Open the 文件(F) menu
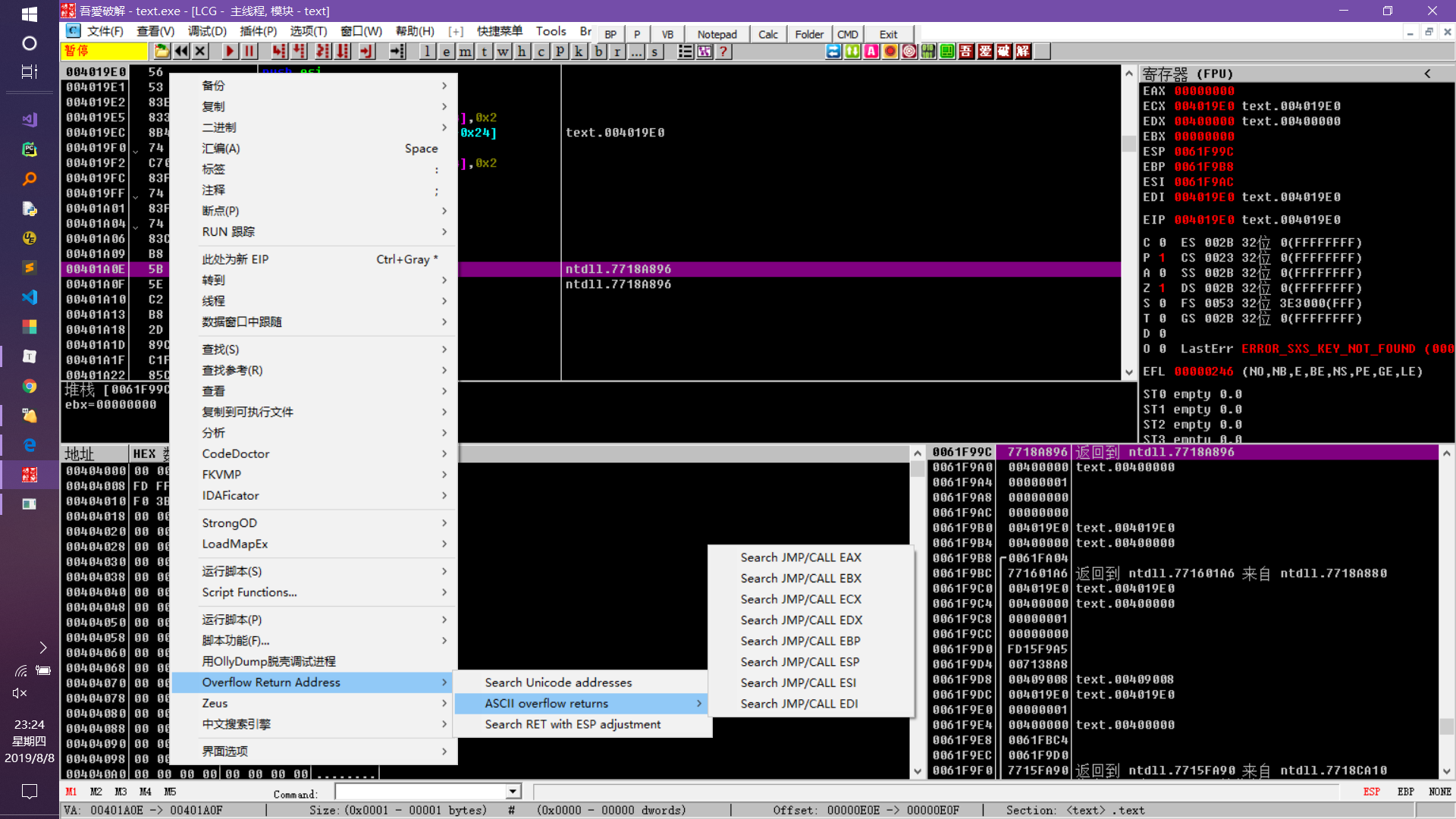This screenshot has width=1456, height=819. point(105,31)
